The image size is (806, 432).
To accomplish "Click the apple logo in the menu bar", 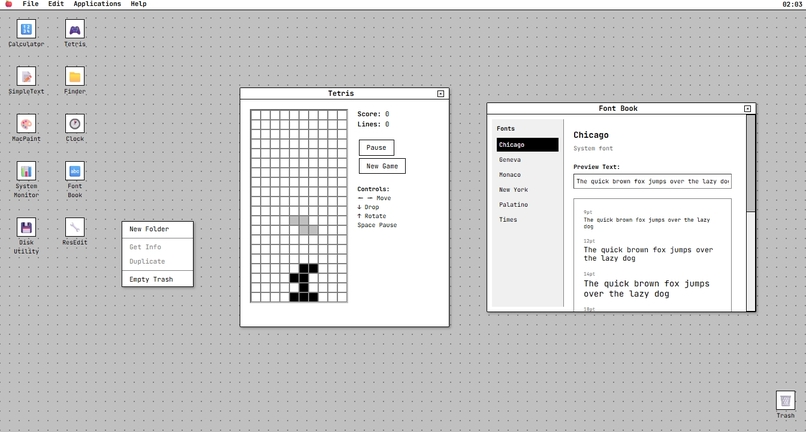I will pos(8,4).
